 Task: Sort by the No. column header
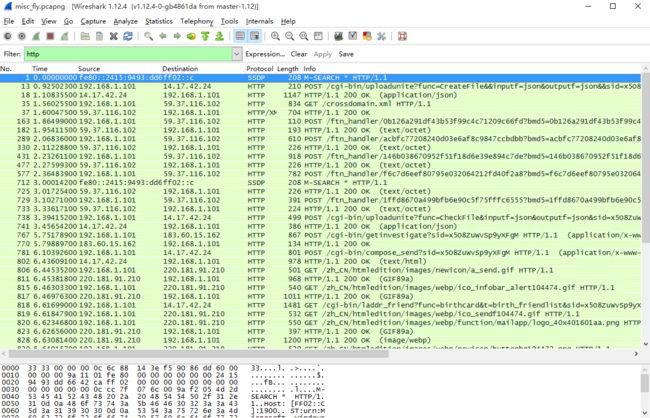6,69
